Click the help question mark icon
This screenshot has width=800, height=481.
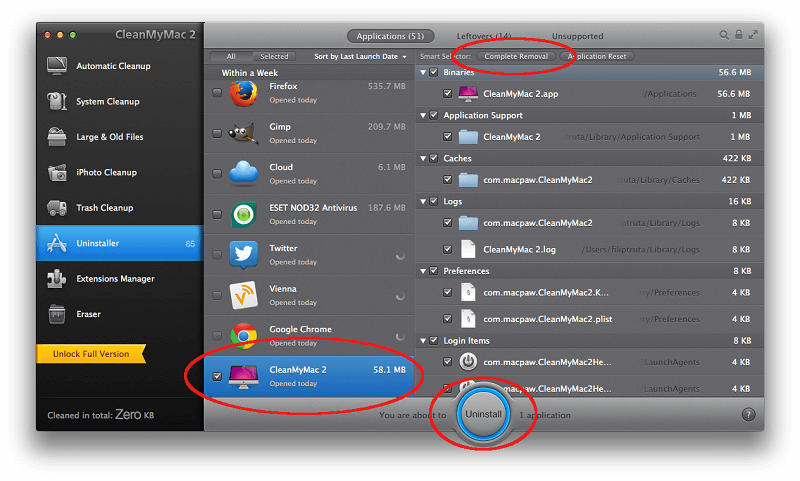(x=748, y=415)
